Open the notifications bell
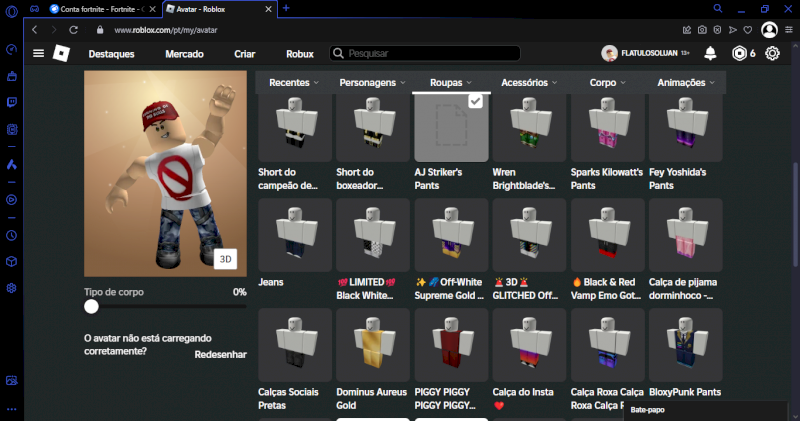 pos(710,53)
